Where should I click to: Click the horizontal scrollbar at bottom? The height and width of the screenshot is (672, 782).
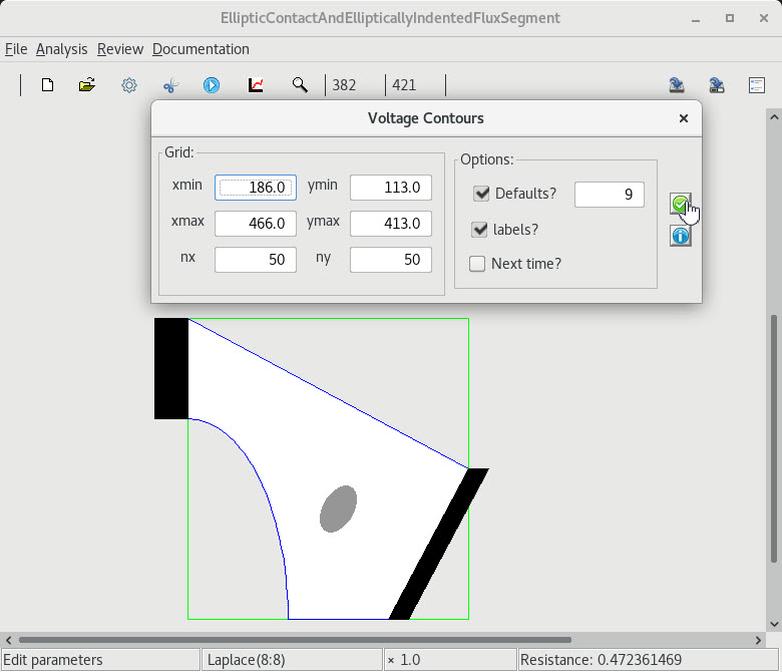tap(295, 640)
